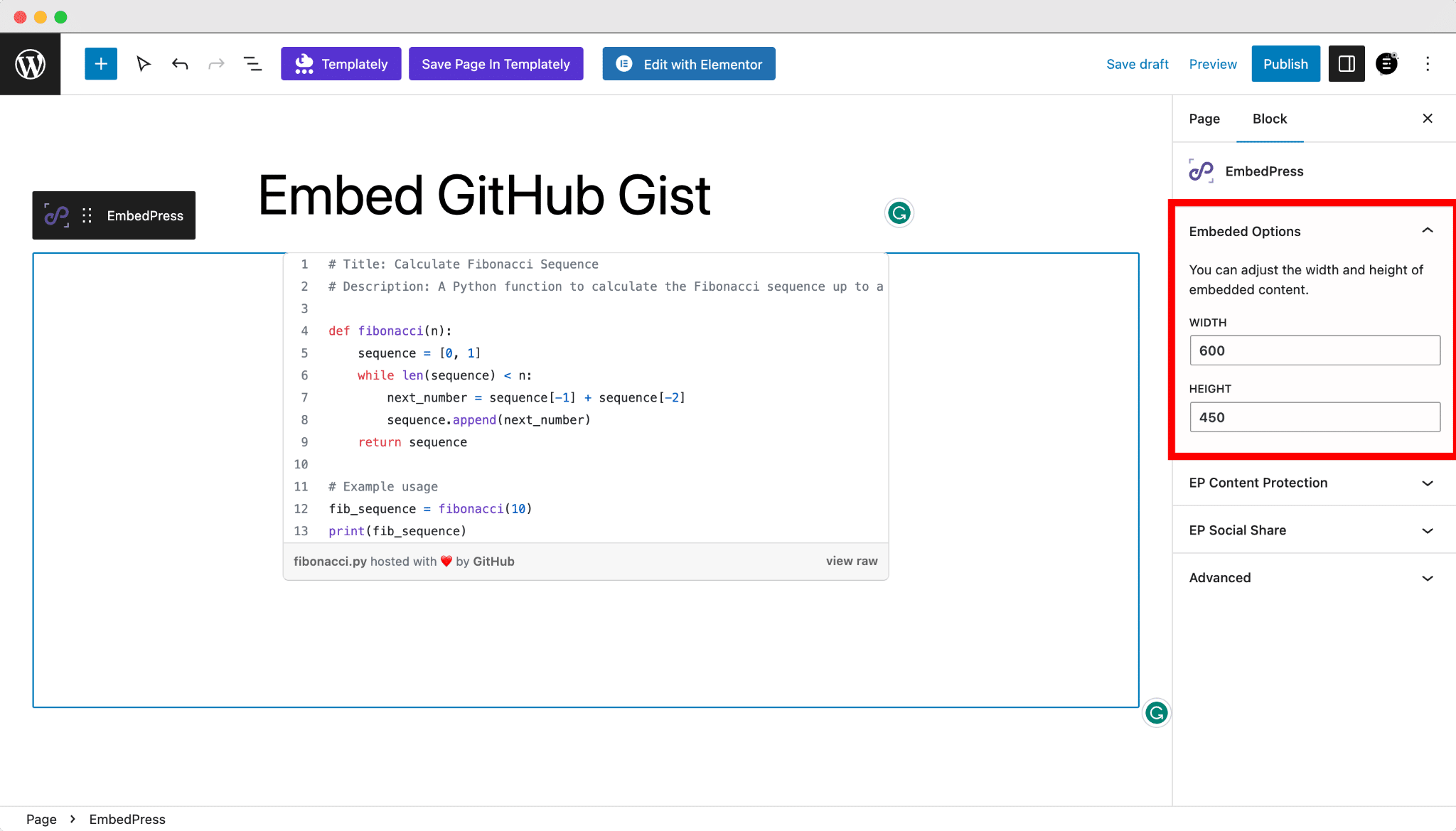Click the code line 'return sequence'
1456x831 pixels.
click(412, 442)
